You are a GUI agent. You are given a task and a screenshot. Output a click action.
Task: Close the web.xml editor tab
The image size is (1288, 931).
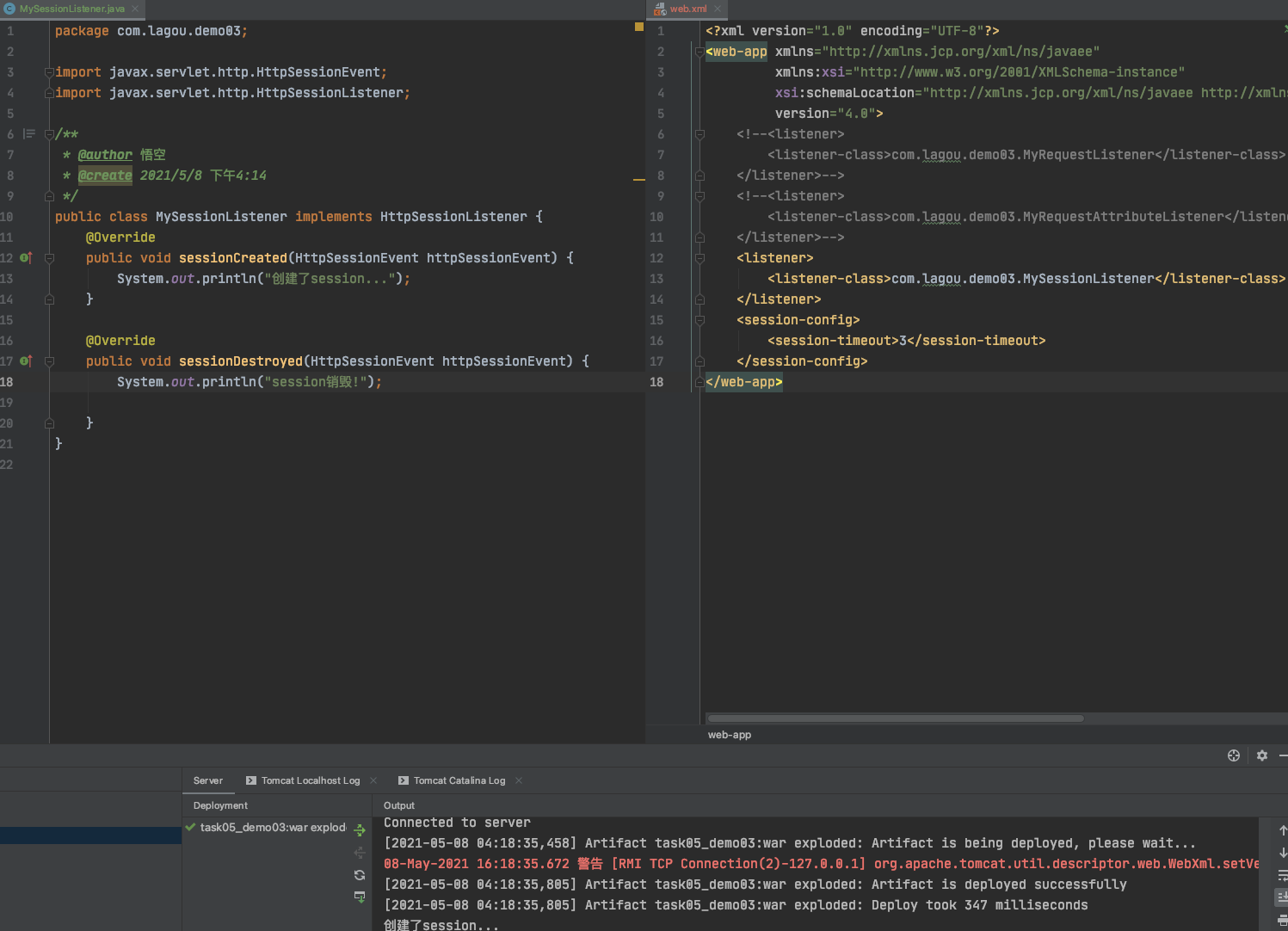pos(718,9)
